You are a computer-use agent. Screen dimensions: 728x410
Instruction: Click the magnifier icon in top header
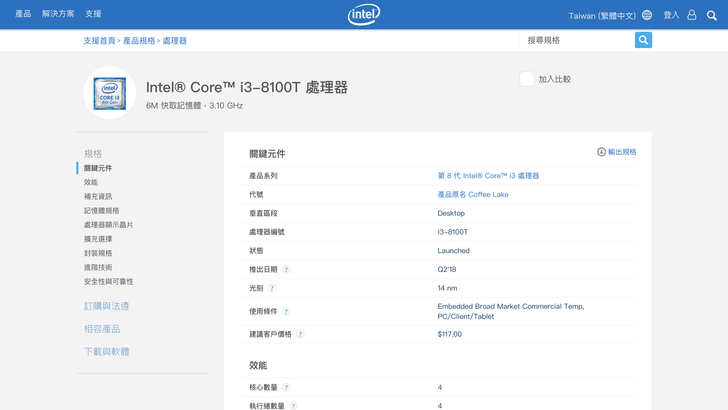(x=712, y=15)
